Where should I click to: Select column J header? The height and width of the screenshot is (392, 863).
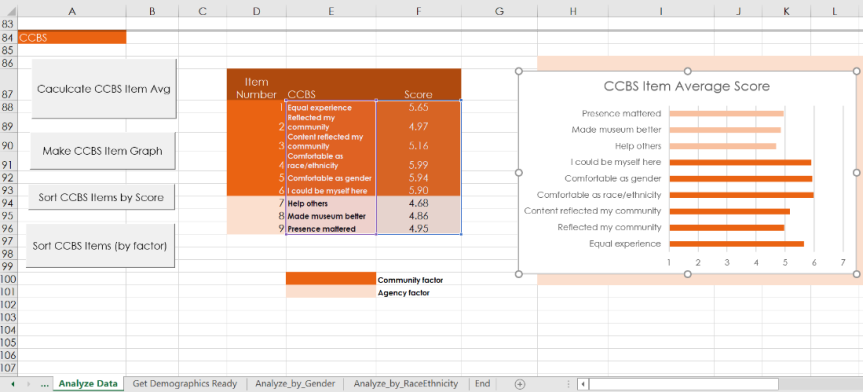[738, 11]
